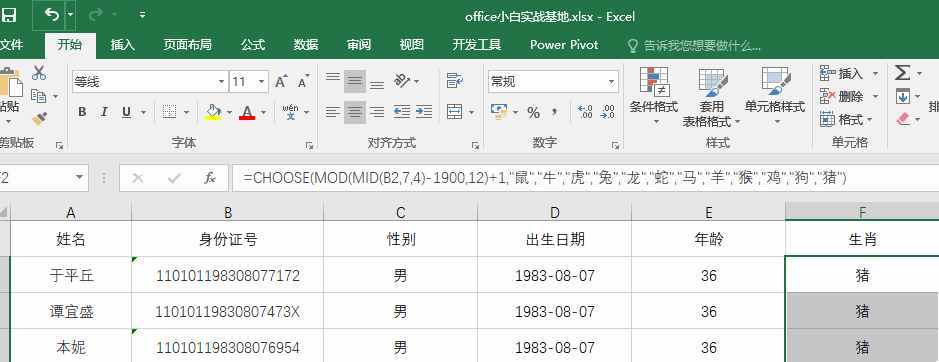This screenshot has width=939, height=362.
Task: Cut selection with the scissors icon
Action: 39,73
